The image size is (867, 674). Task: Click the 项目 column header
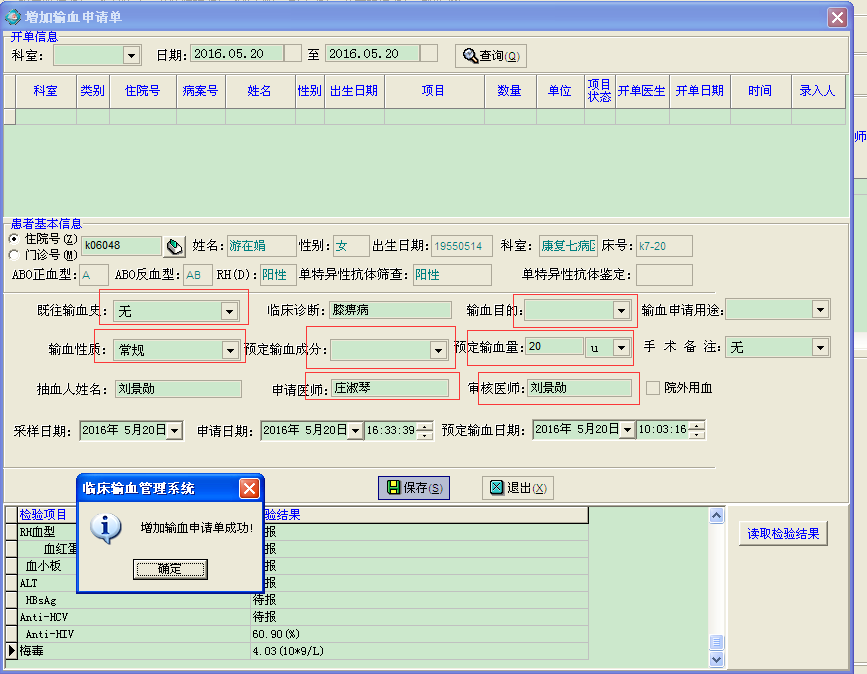click(x=434, y=91)
